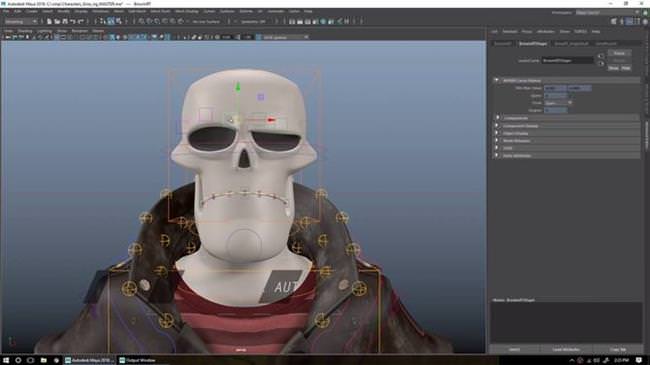Viewport: 650px width, 365px height.
Task: Click the output connection arrow below the input arrow
Action: click(x=601, y=63)
